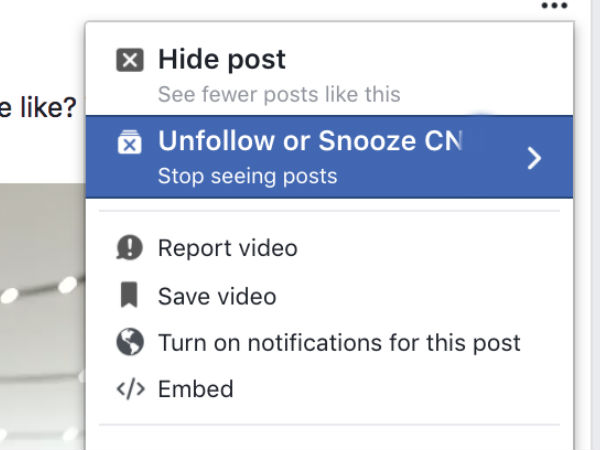
Task: Select the Report video option
Action: tap(227, 248)
